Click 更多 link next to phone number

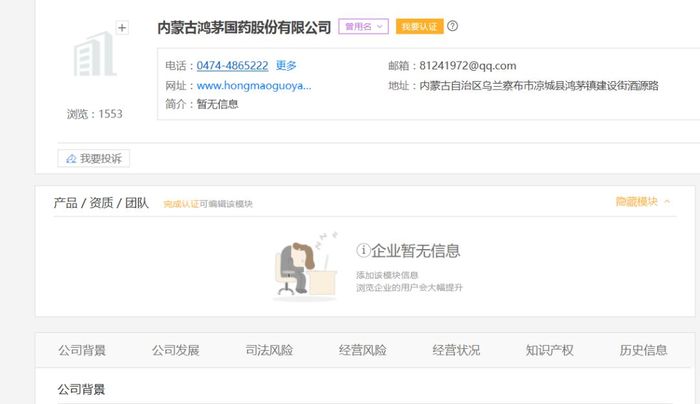pos(286,66)
